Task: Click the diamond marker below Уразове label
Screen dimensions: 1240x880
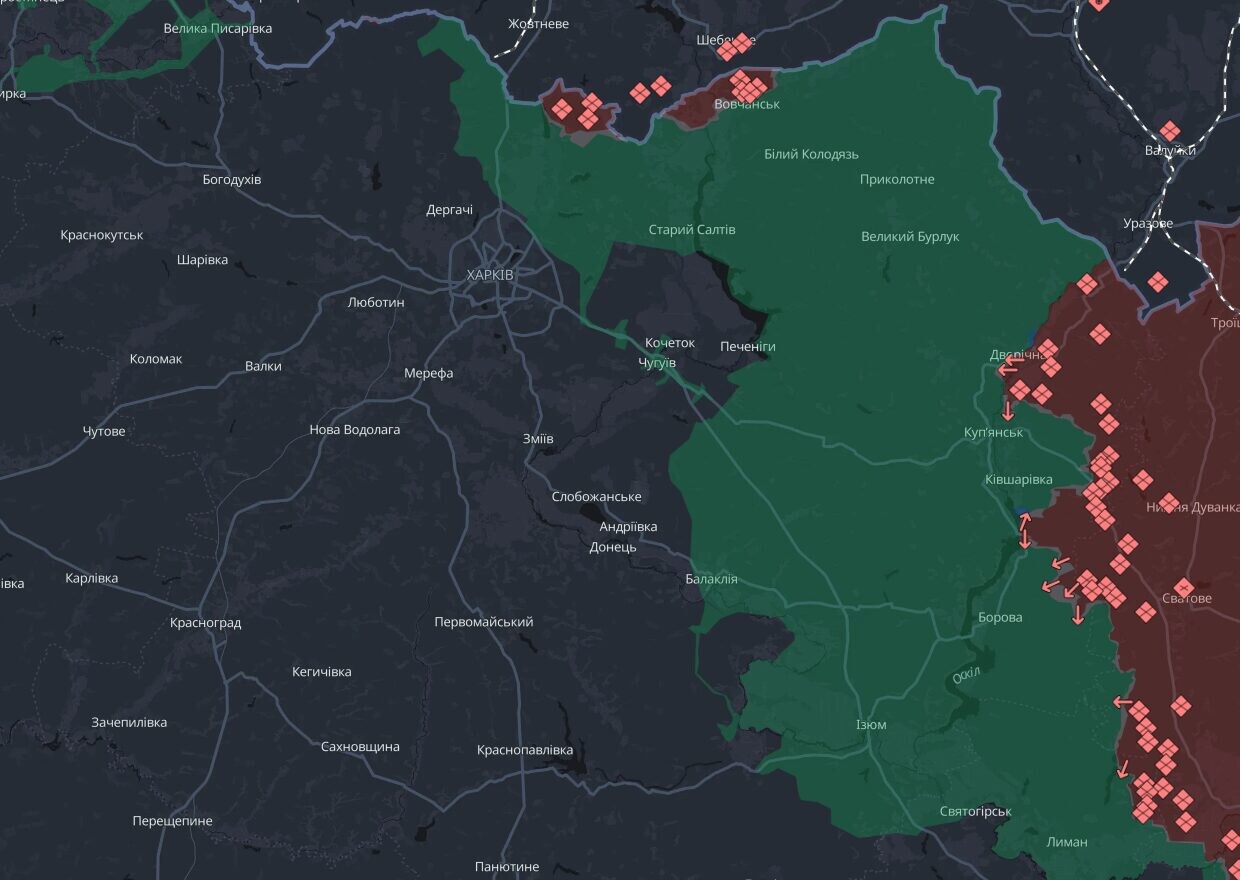Action: 1157,282
